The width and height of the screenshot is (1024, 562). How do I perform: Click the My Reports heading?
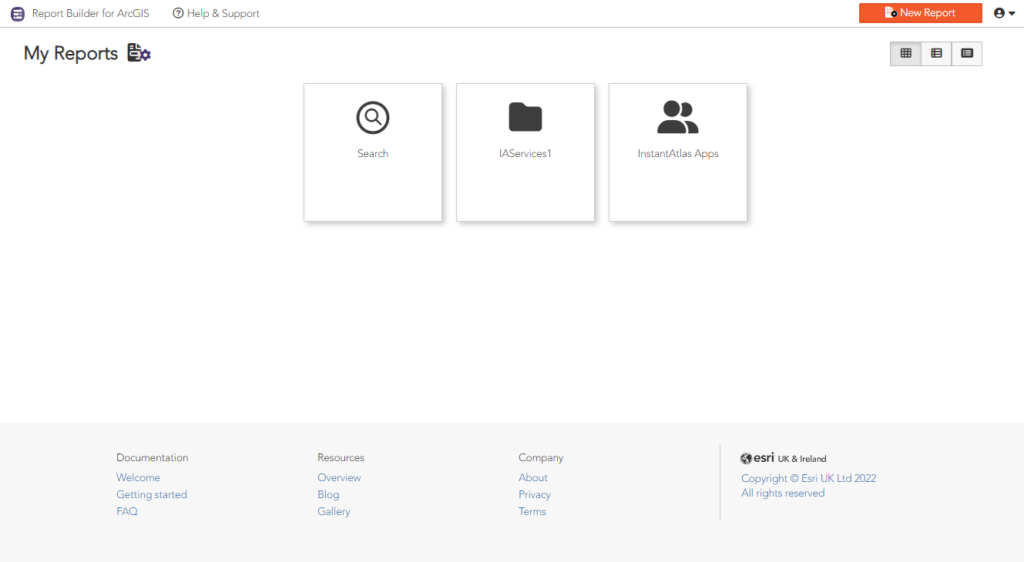tap(71, 54)
